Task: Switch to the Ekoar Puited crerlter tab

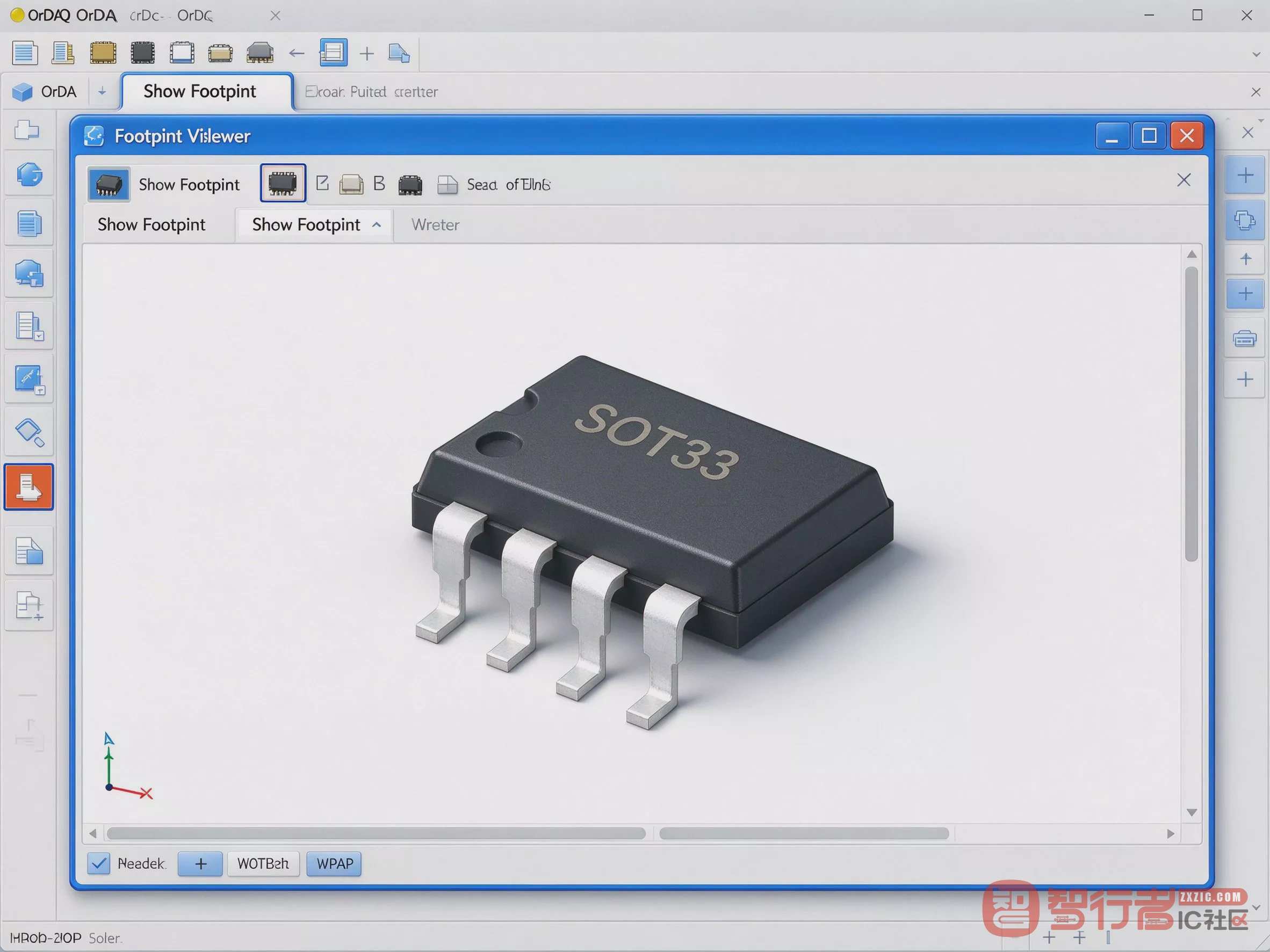Action: pos(371,92)
